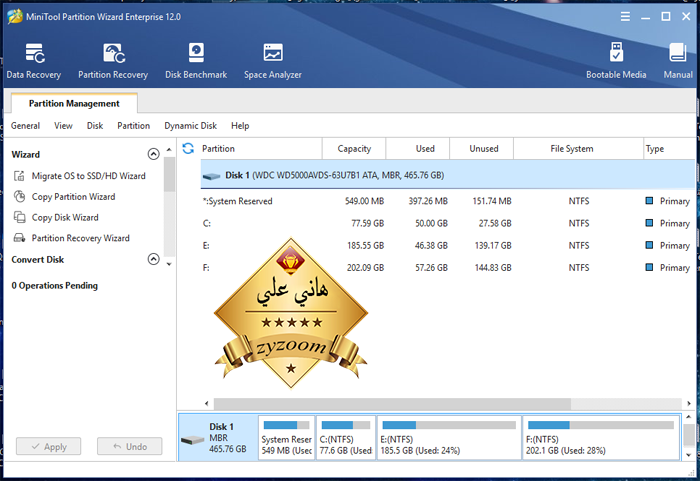
Task: Launch Partition Recovery from toolbar
Action: pos(113,61)
